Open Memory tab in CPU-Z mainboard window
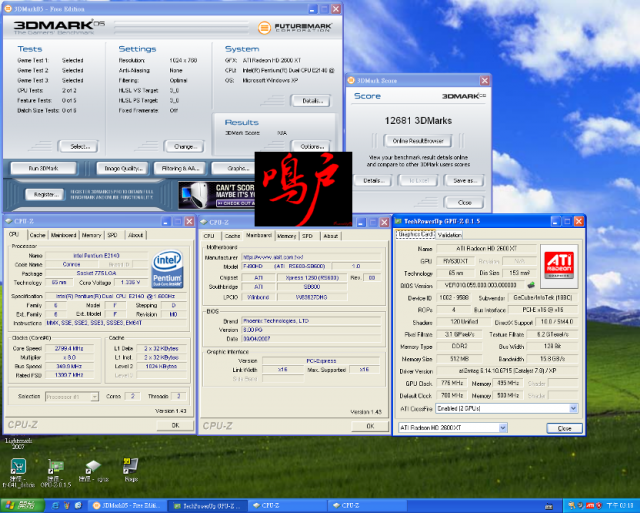Viewport: 640px width, 513px height. tap(287, 236)
